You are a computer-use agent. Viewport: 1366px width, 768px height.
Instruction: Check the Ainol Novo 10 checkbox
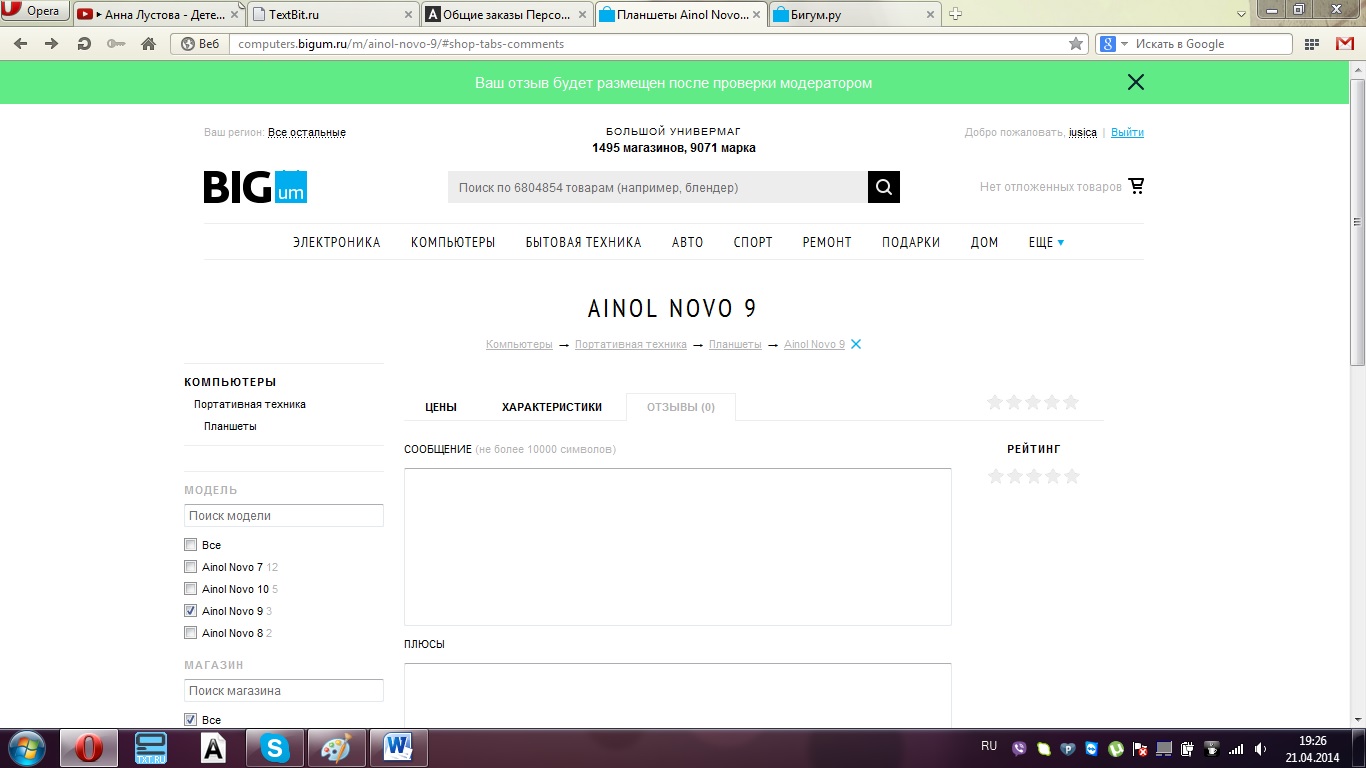click(x=190, y=589)
